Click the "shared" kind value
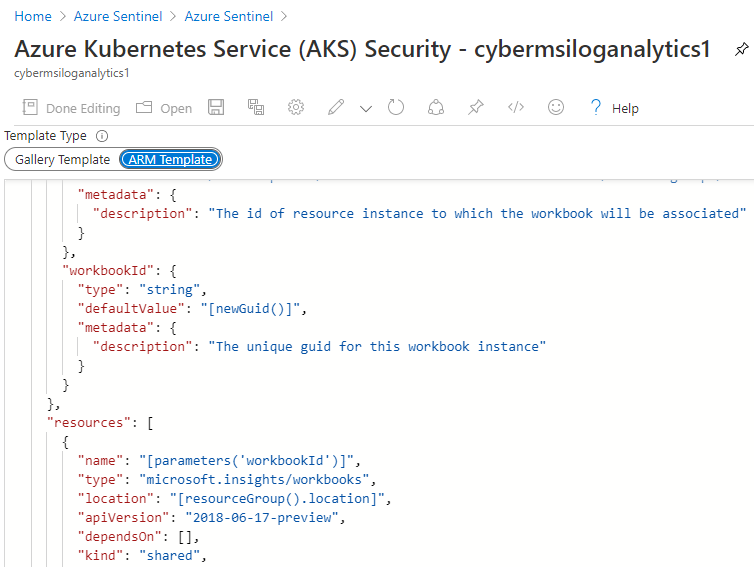This screenshot has height=567, width=754. click(170, 555)
